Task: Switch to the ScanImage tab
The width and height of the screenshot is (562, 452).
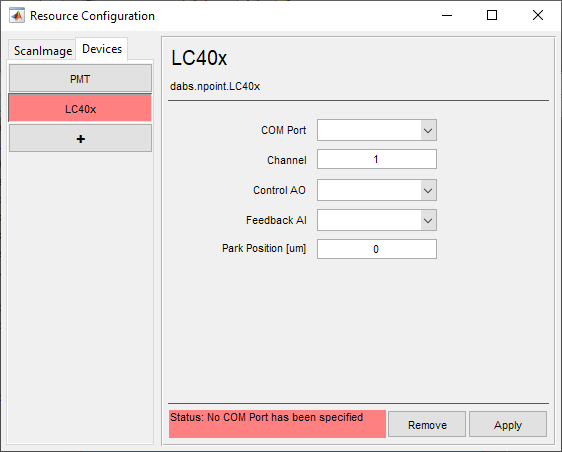Action: click(43, 51)
